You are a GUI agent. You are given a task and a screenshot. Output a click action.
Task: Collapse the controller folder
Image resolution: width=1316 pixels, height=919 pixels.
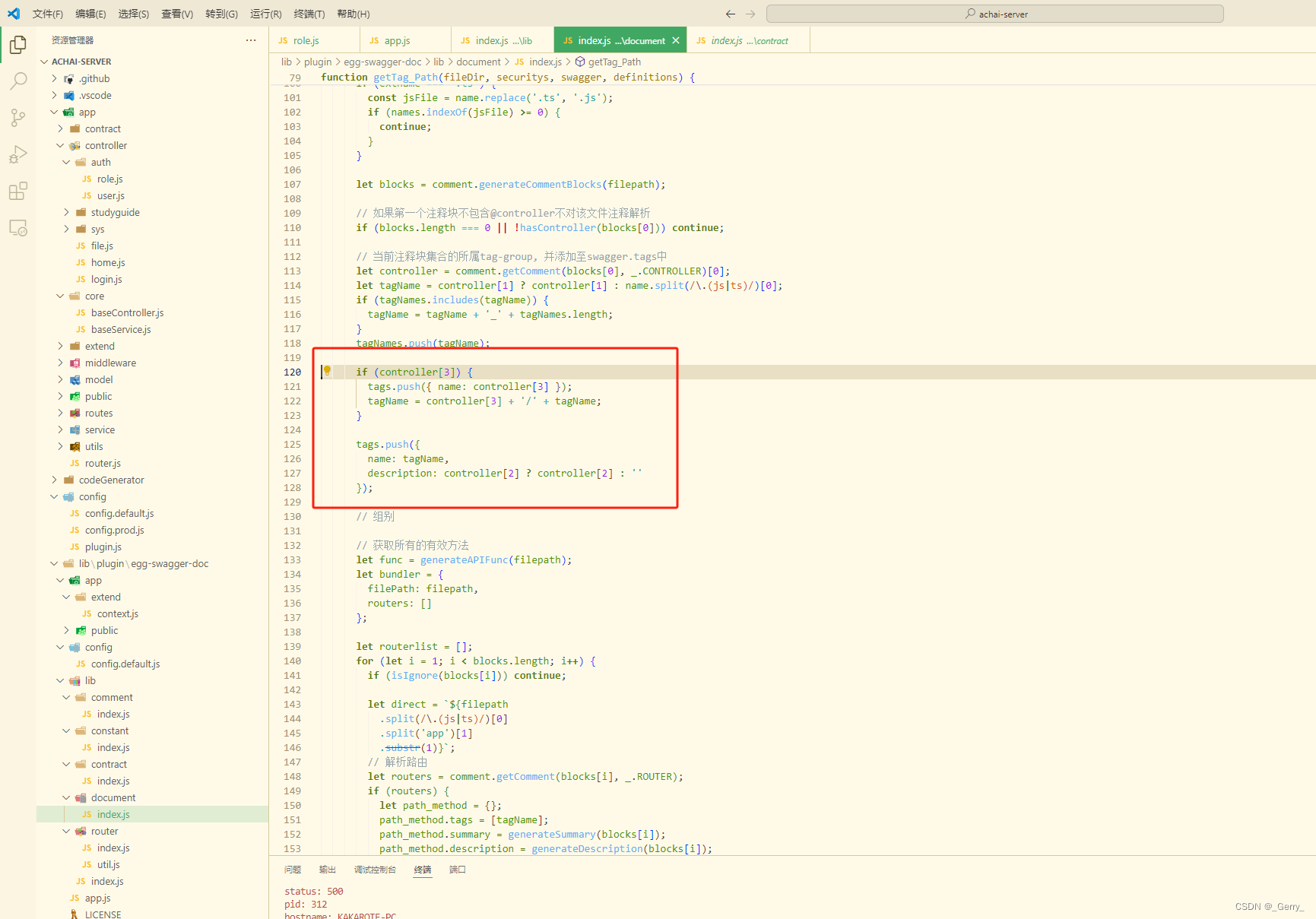click(x=152, y=145)
